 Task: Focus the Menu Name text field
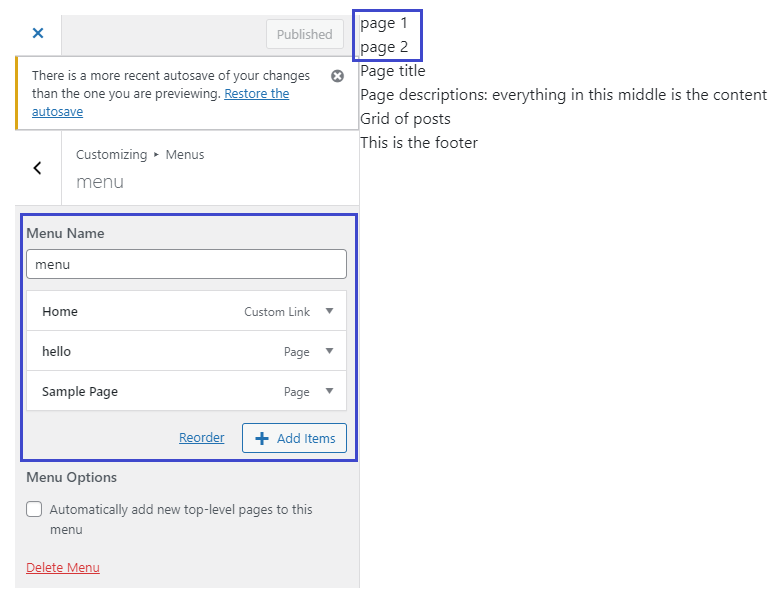[186, 264]
